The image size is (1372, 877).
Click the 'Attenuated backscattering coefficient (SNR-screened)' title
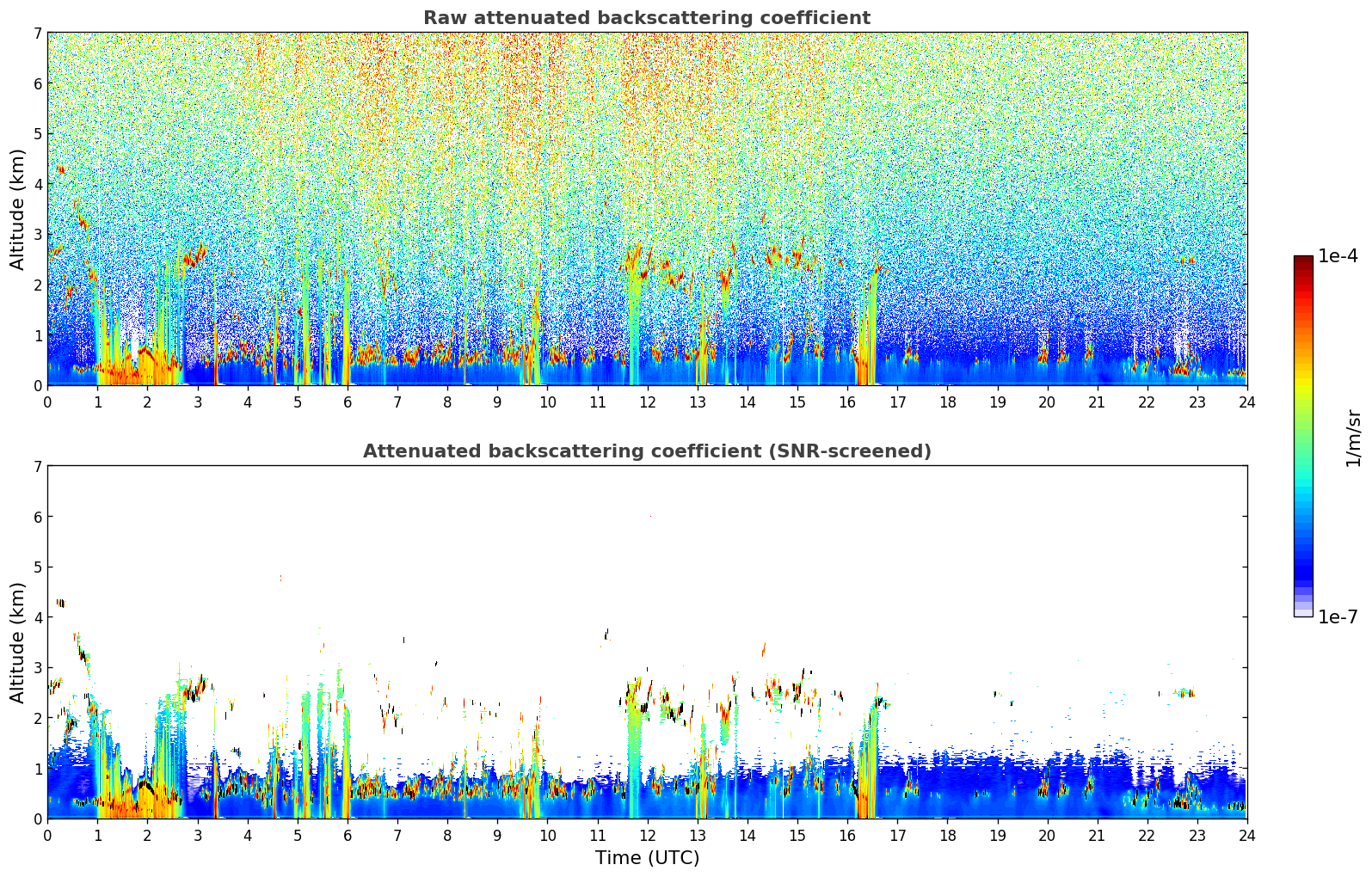click(647, 451)
